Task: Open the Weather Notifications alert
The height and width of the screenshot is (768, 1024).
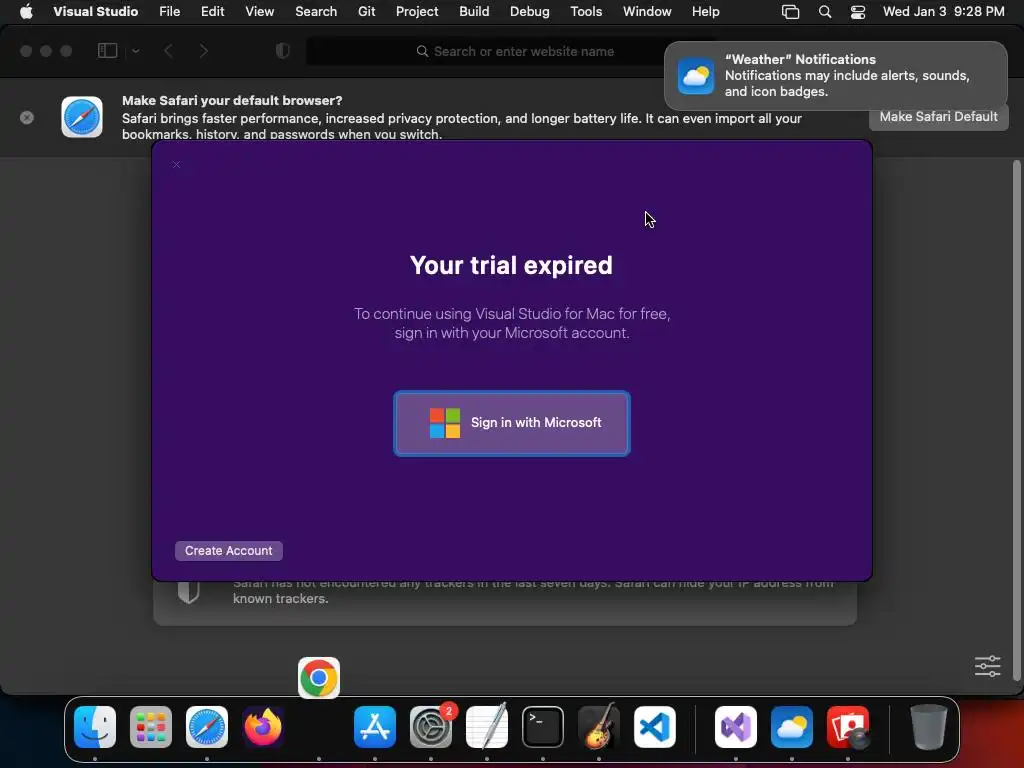Action: pos(836,76)
